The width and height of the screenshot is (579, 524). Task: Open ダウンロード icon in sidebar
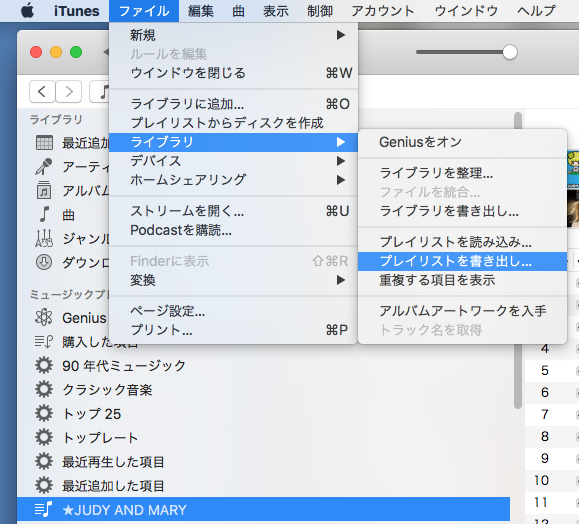click(44, 262)
